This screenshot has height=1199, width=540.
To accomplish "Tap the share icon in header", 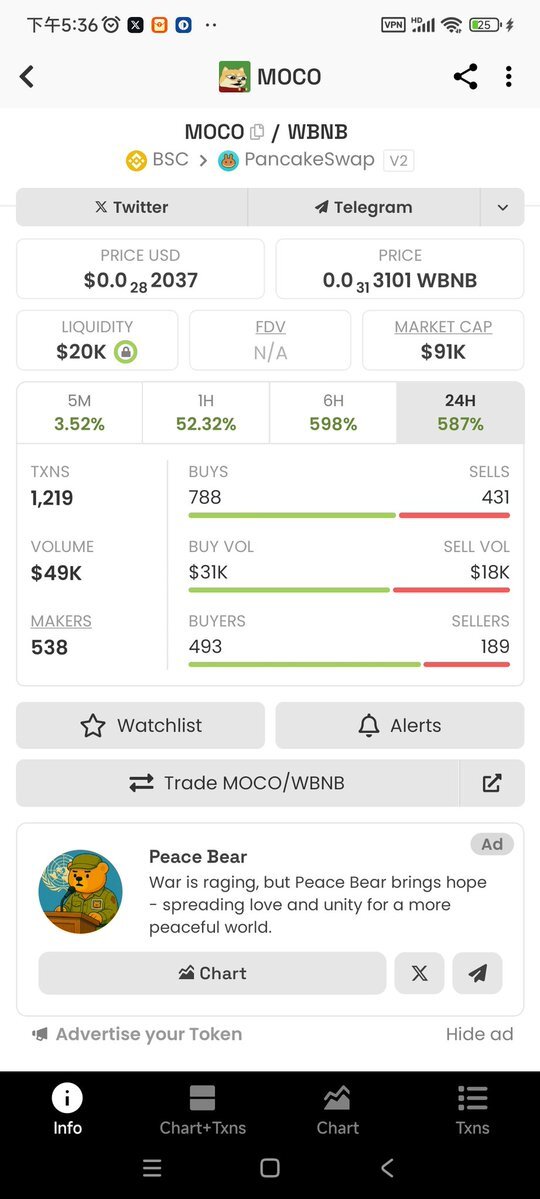I will click(465, 76).
